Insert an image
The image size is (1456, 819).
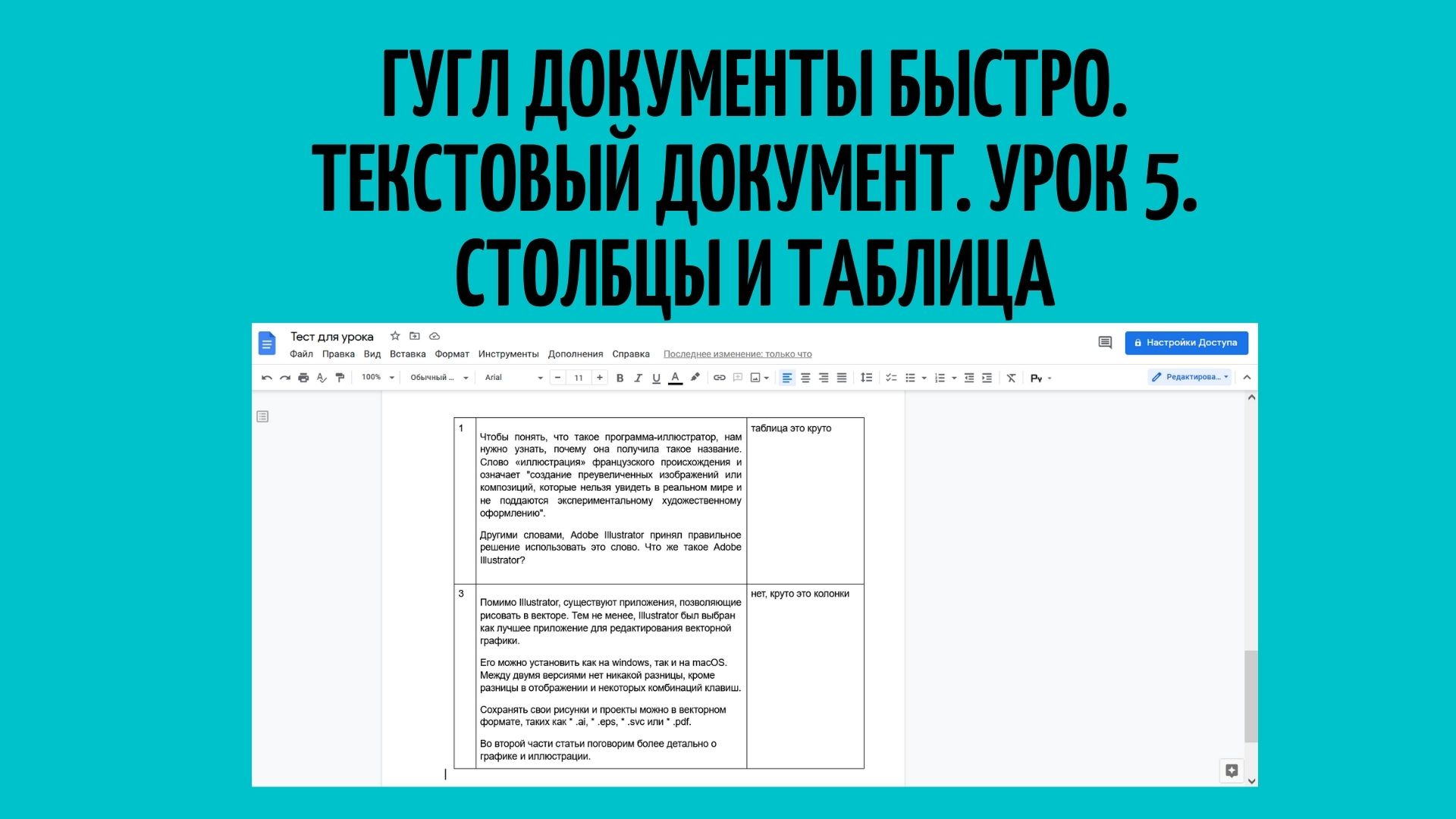755,378
